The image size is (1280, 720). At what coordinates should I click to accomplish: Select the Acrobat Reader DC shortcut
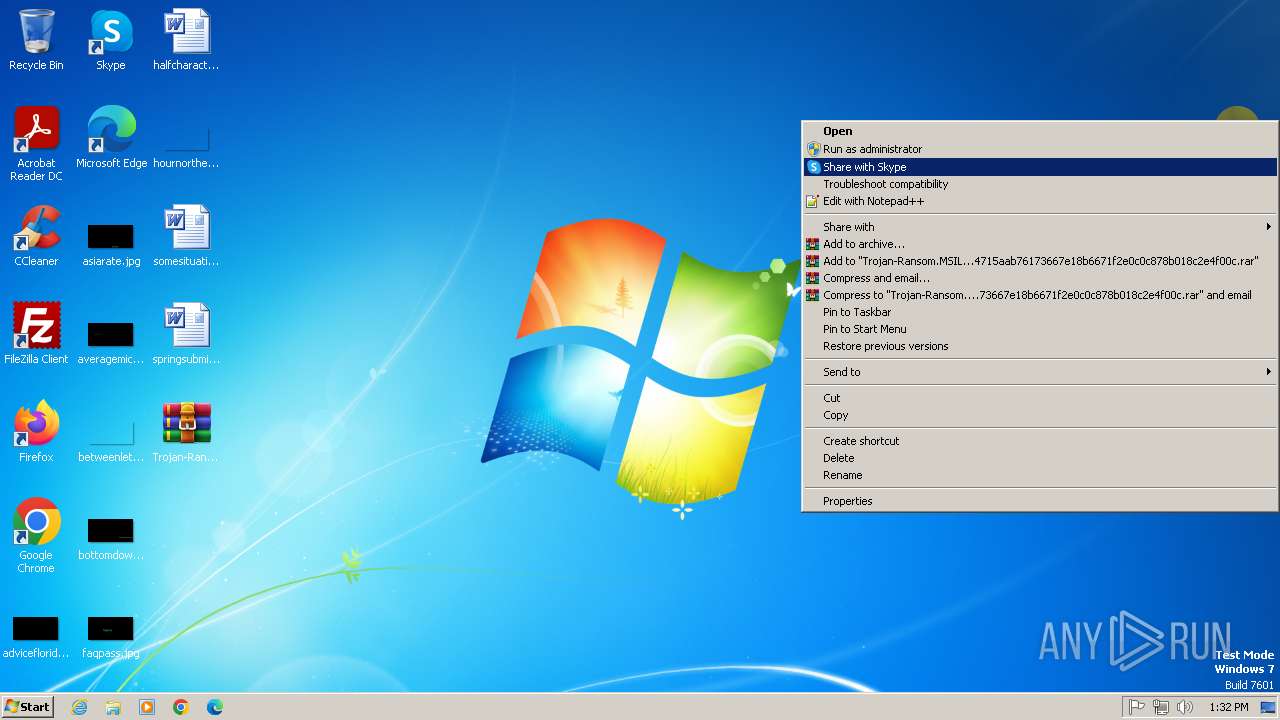click(x=36, y=144)
